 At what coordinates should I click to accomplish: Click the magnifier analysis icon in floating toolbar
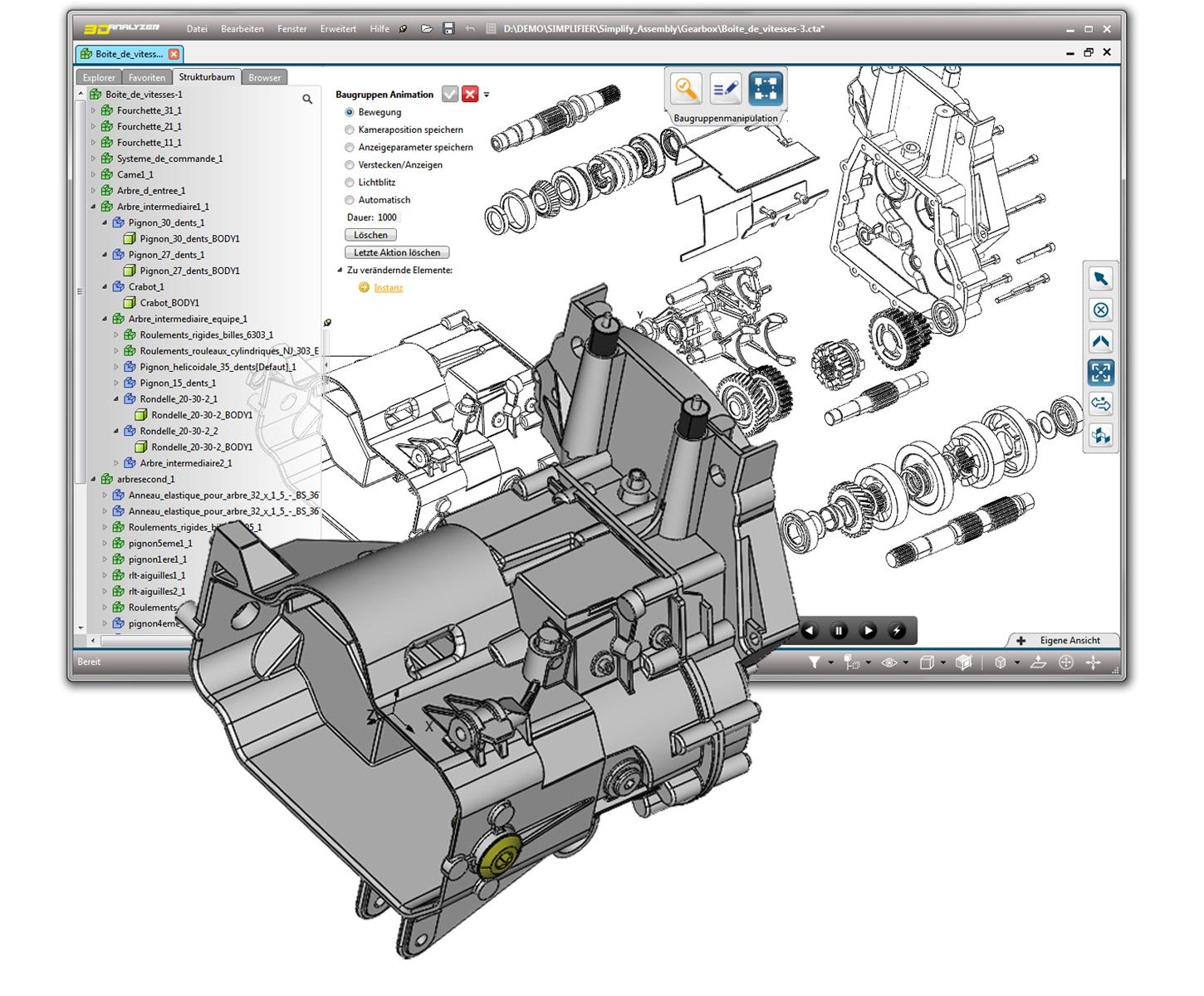point(687,89)
